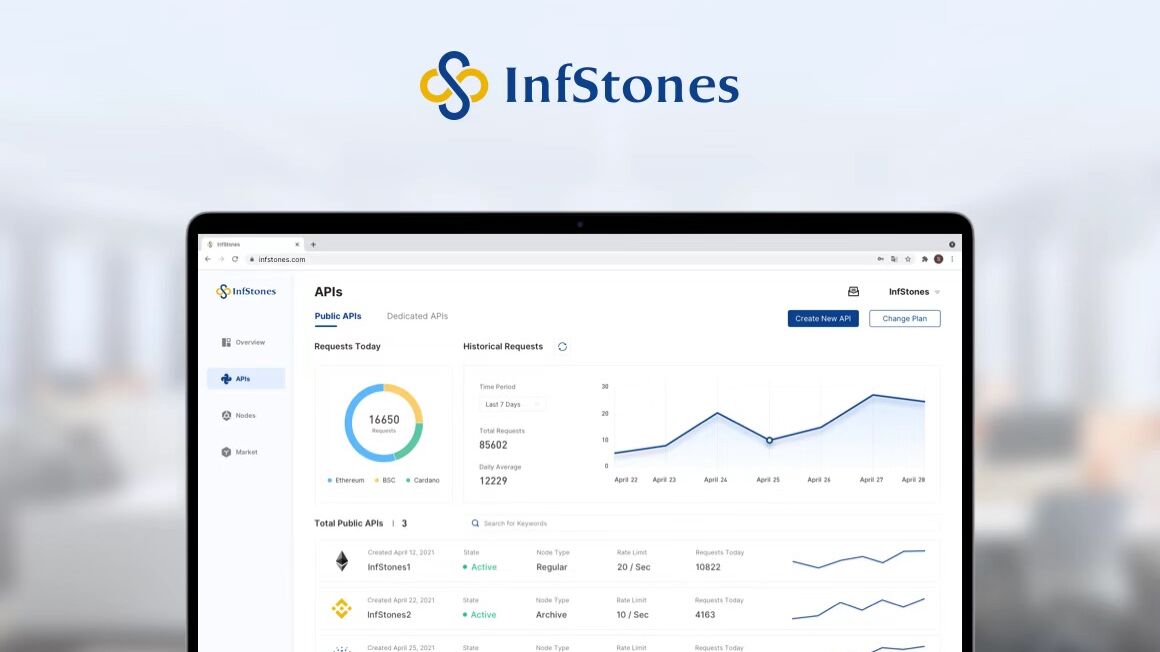The height and width of the screenshot is (652, 1160).
Task: Click the Active state of InfStones1
Action: tap(480, 568)
